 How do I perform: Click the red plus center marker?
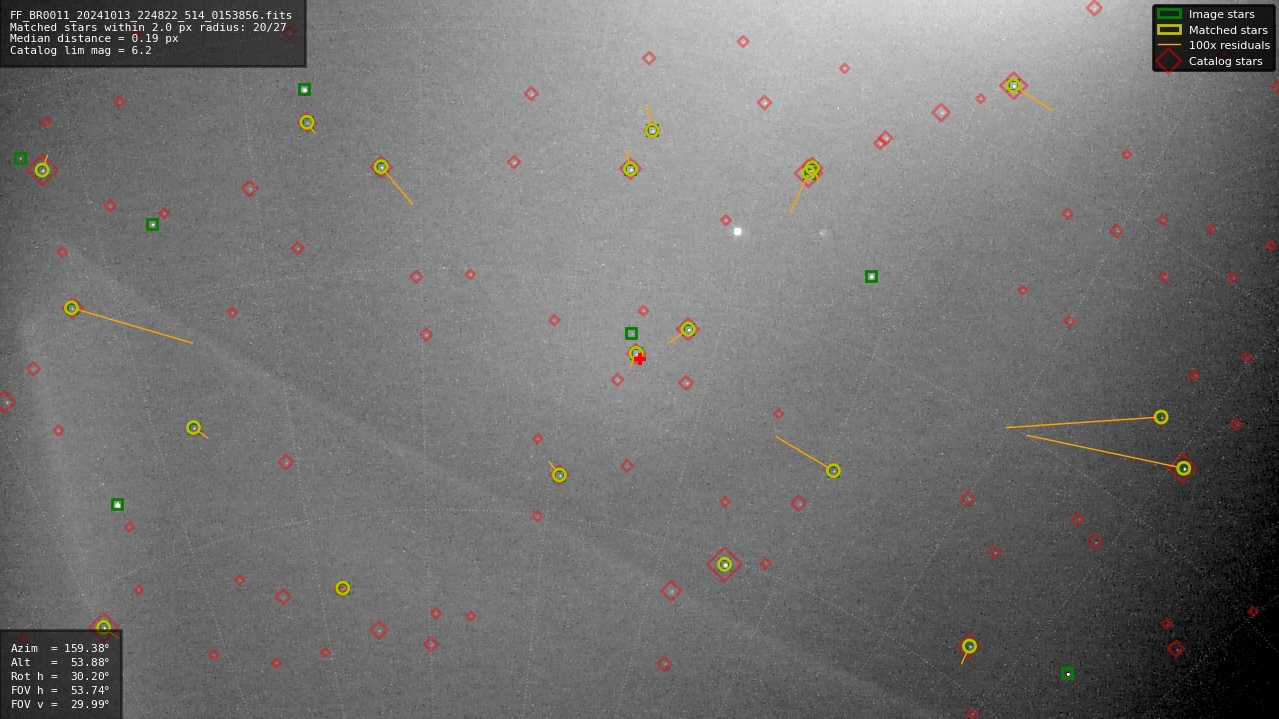(640, 359)
